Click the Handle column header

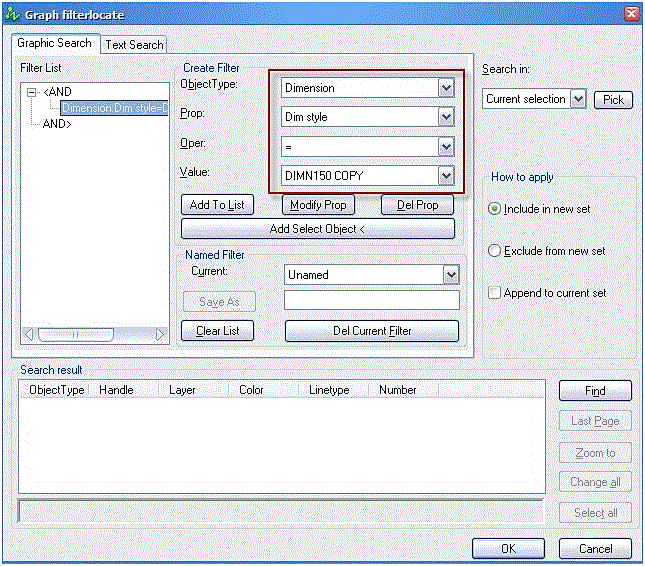click(x=124, y=390)
